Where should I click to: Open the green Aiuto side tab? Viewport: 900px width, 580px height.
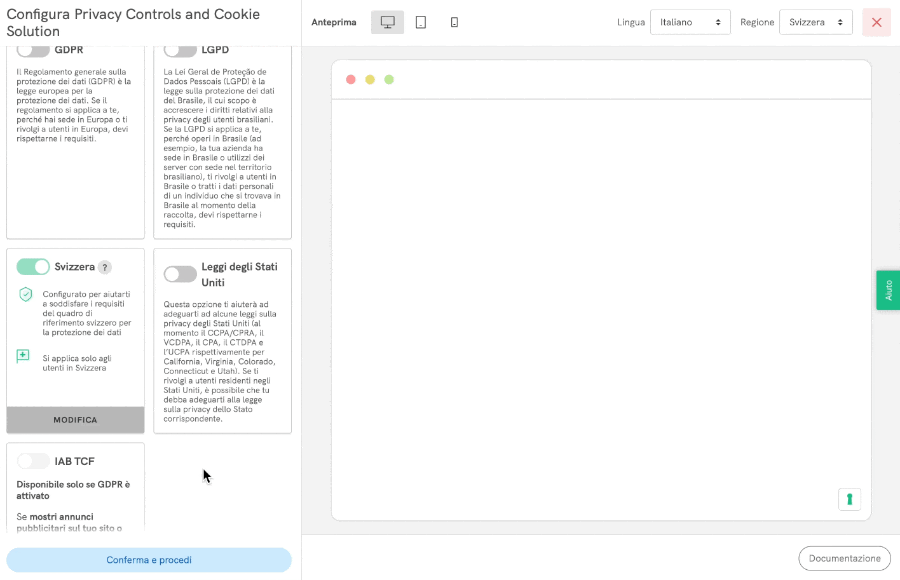[888, 290]
